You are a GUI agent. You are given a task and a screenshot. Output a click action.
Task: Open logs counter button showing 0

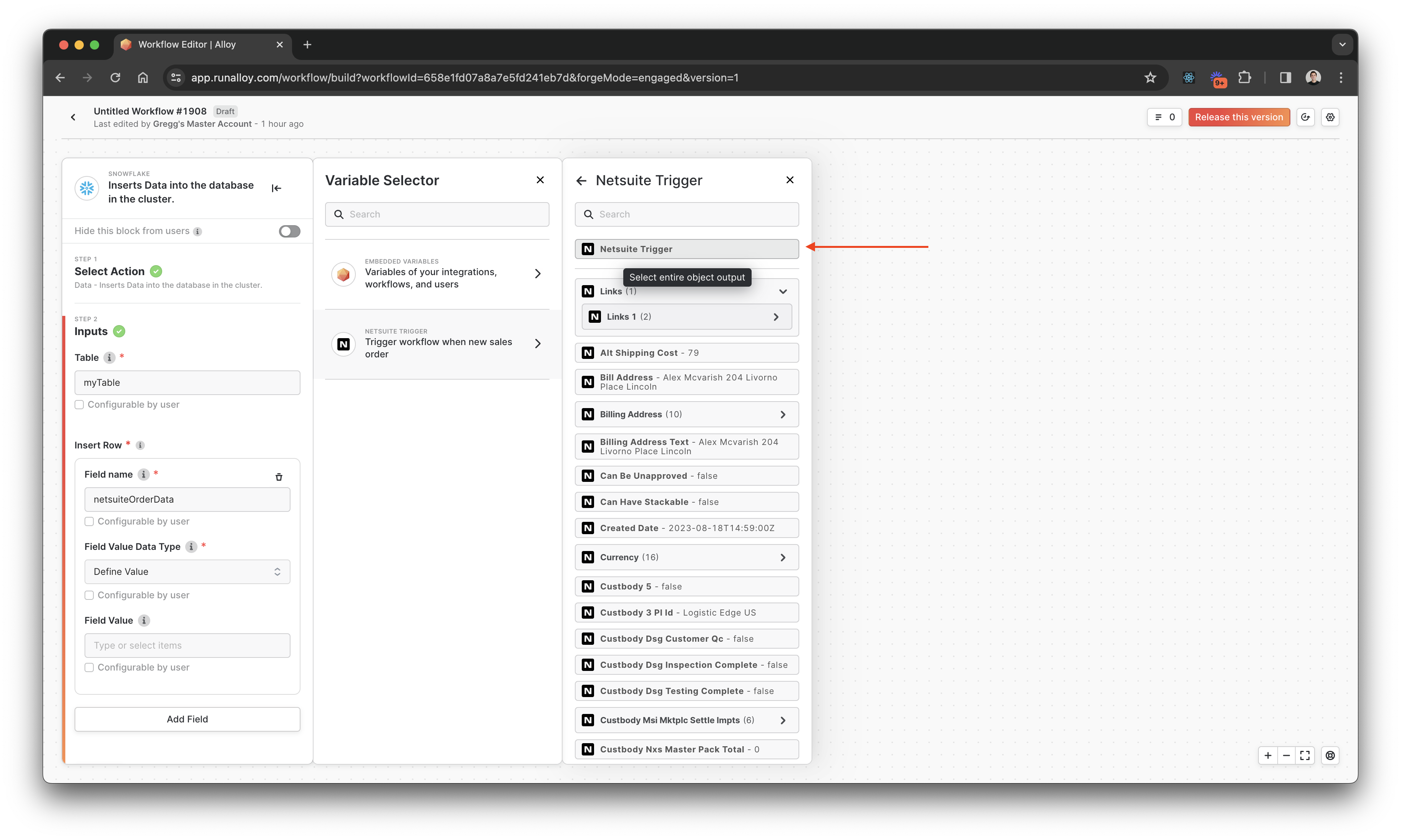[x=1164, y=117]
